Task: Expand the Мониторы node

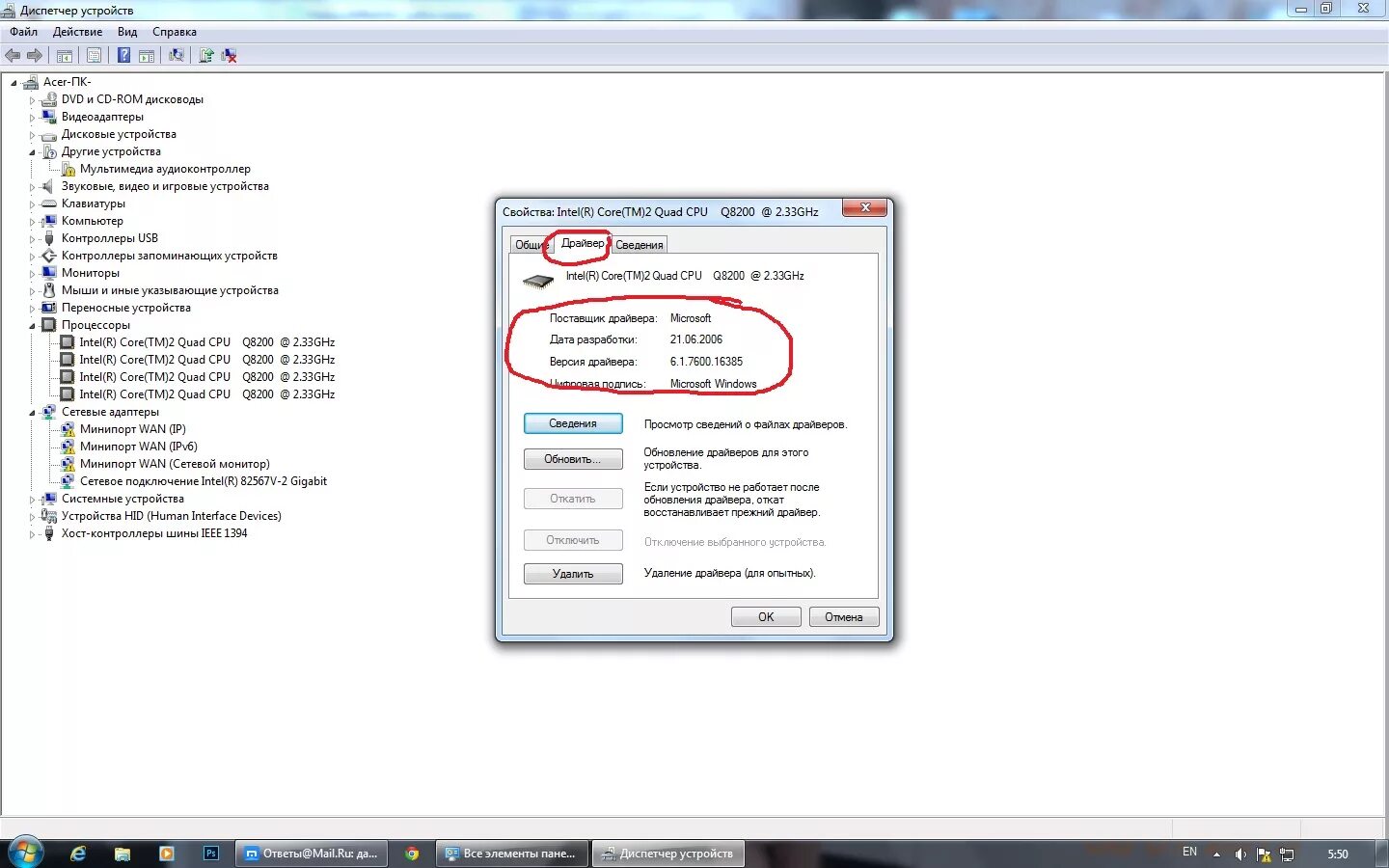Action: [32, 274]
